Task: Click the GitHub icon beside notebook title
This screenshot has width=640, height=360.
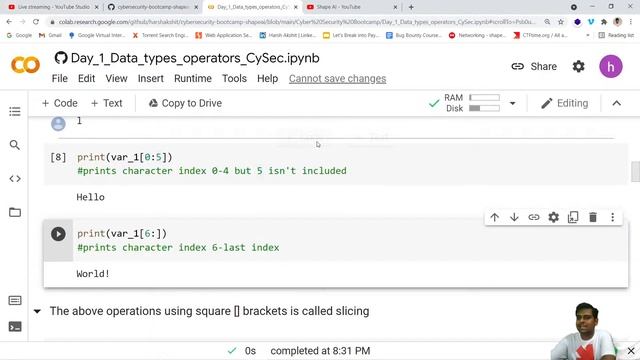Action: (x=61, y=58)
